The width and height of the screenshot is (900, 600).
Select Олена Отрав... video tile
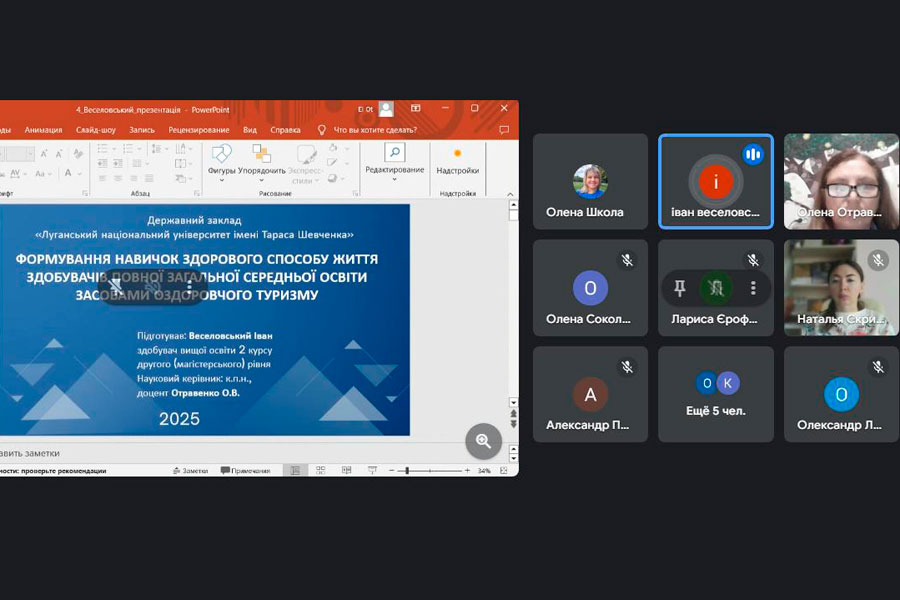(x=841, y=181)
